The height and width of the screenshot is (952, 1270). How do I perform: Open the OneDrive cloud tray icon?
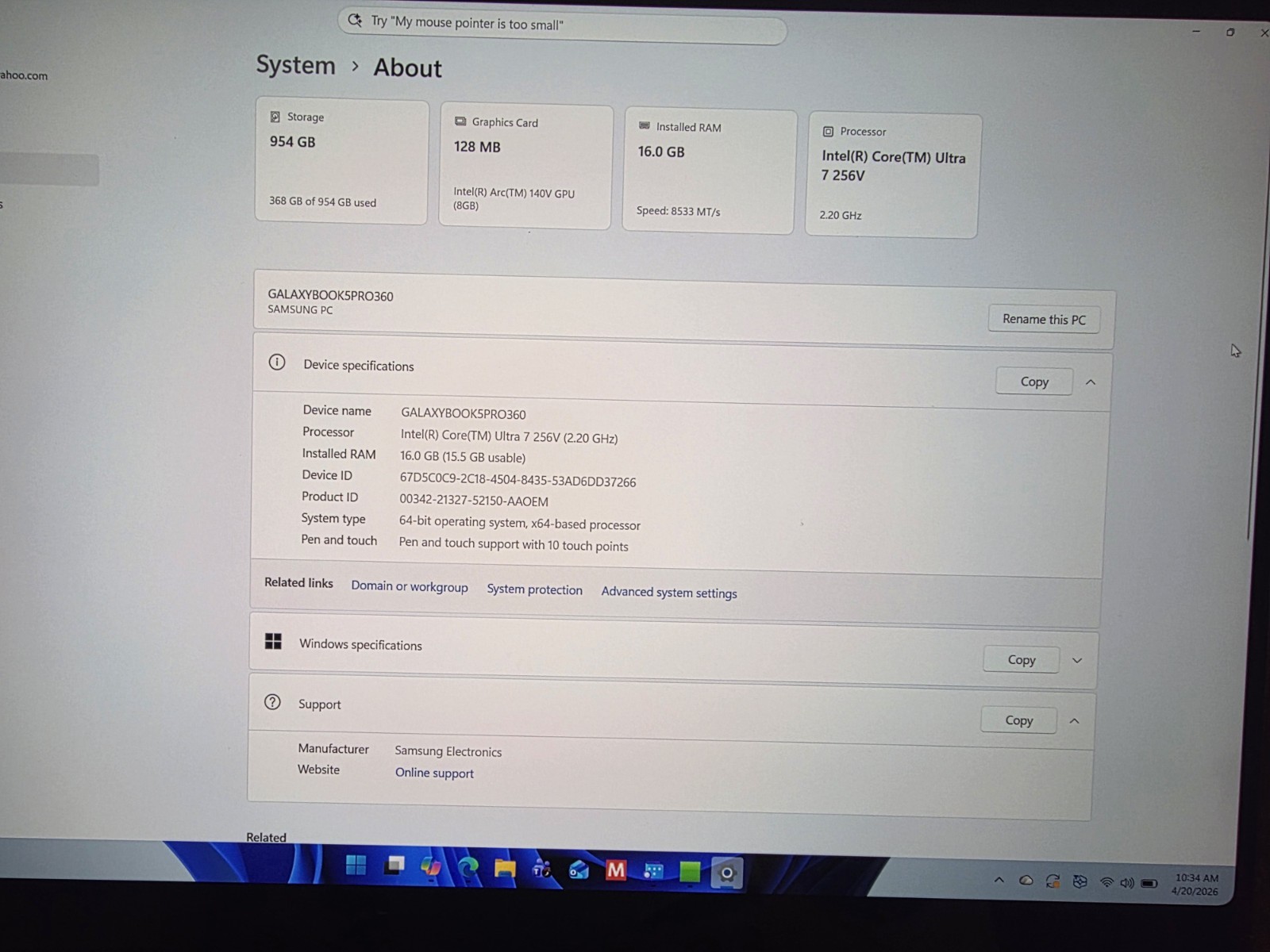tap(1026, 881)
